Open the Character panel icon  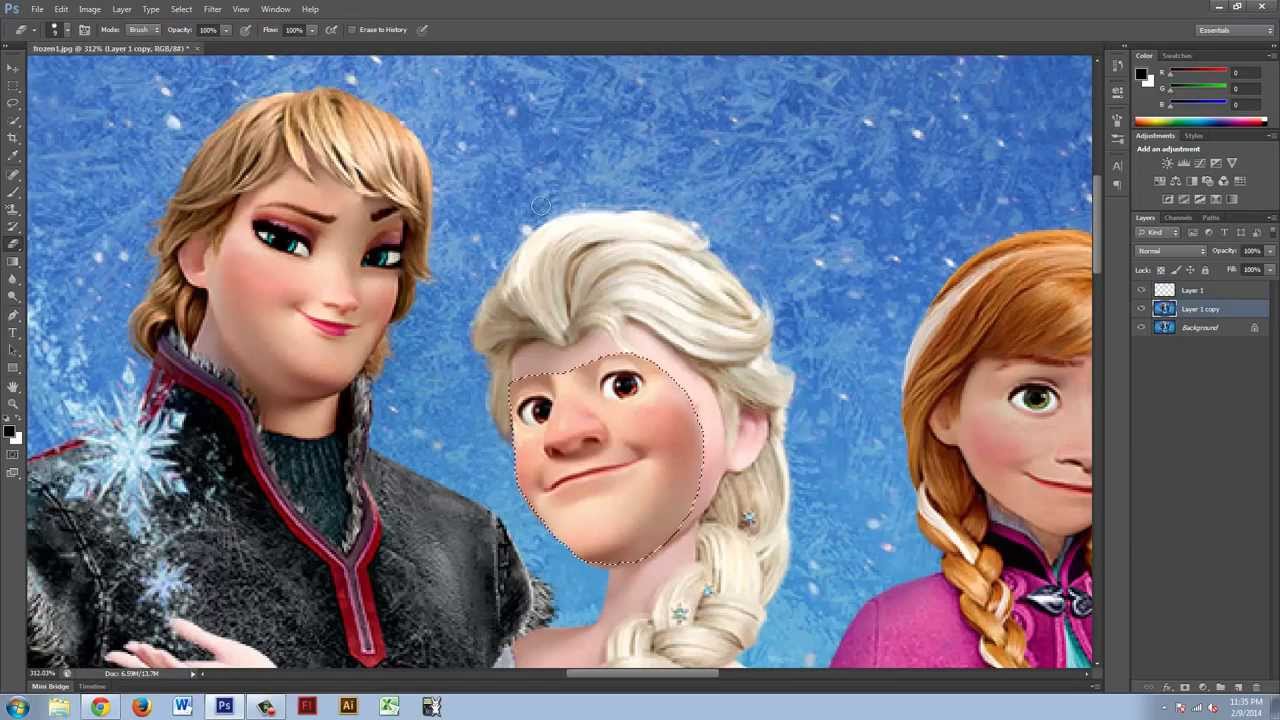click(x=1118, y=165)
